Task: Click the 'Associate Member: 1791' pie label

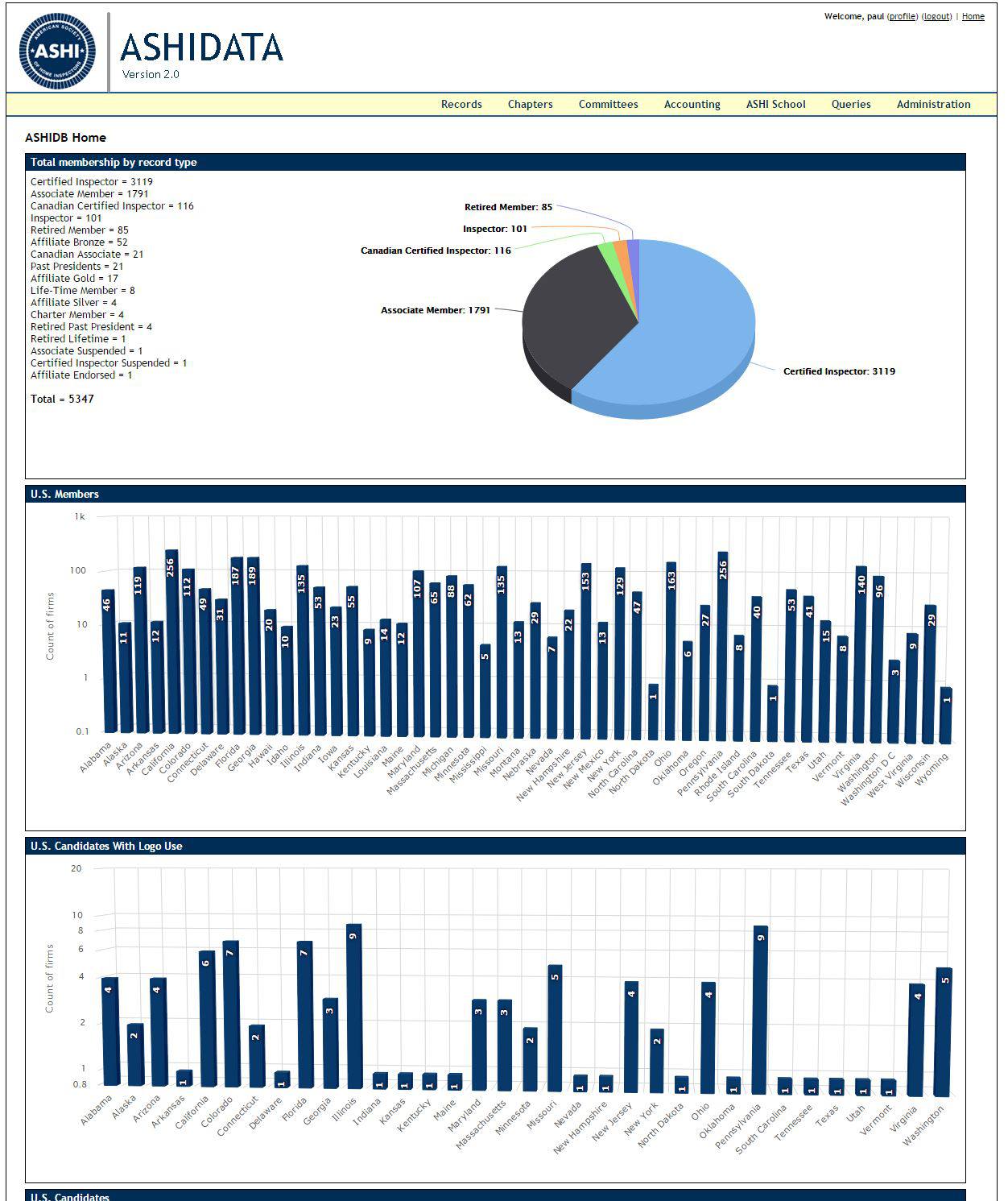Action: pyautogui.click(x=436, y=310)
